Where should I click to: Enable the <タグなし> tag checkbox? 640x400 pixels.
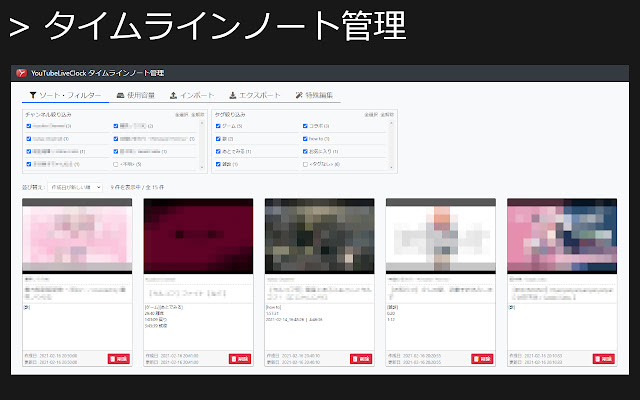(x=304, y=163)
